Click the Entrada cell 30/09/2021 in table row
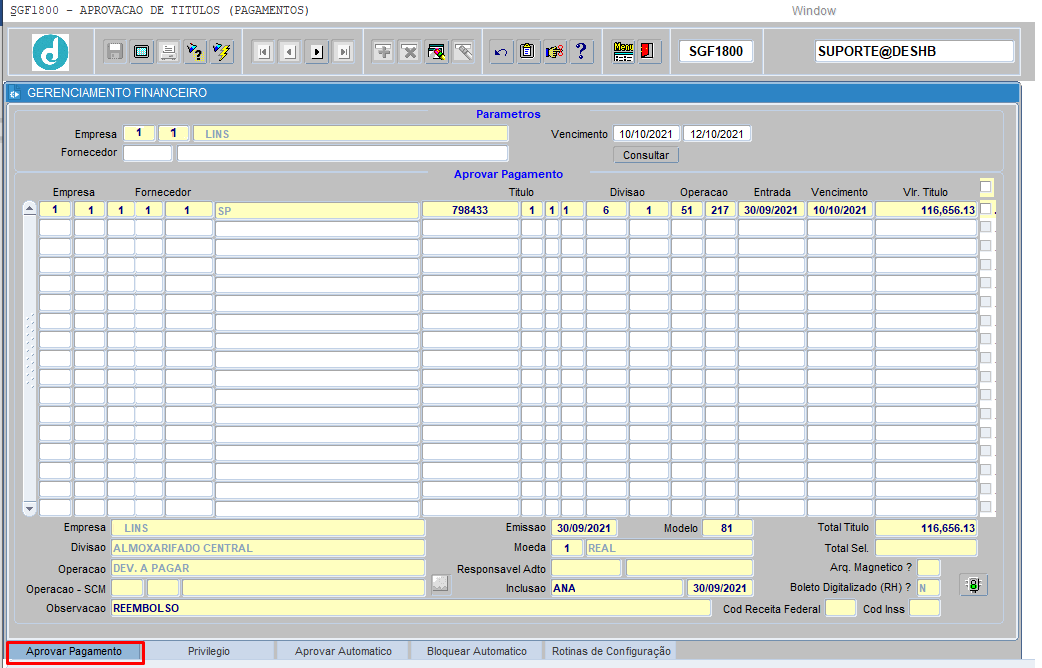Viewport: 1042px width, 668px height. 771,210
